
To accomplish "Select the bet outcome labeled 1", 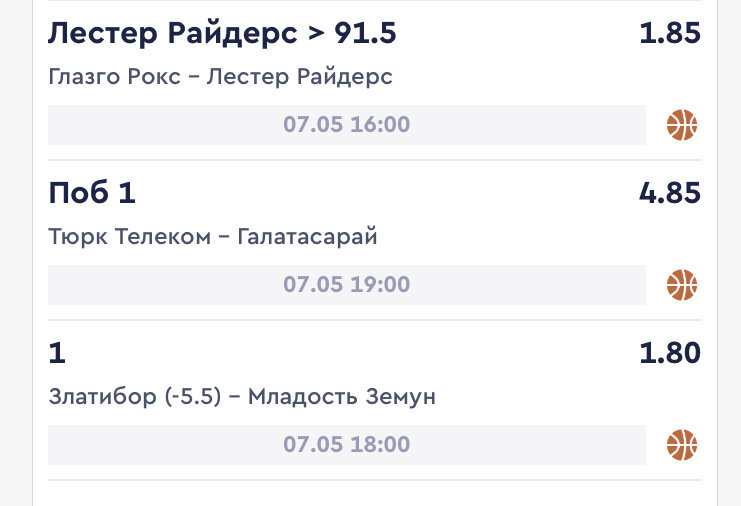I will click(57, 353).
